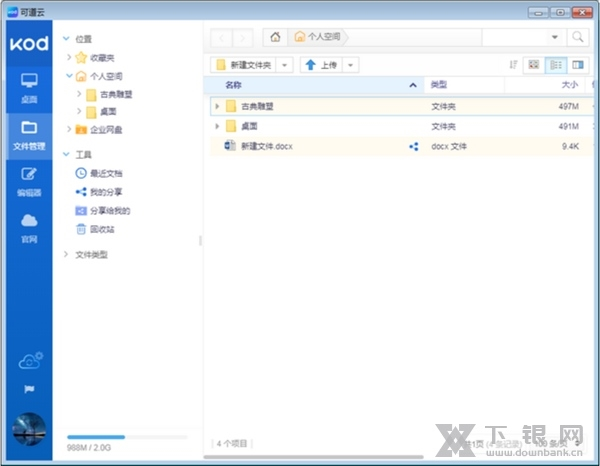This screenshot has width=600, height=466.
Task: Open the dropdown arrow beside 上传
Action: (351, 65)
